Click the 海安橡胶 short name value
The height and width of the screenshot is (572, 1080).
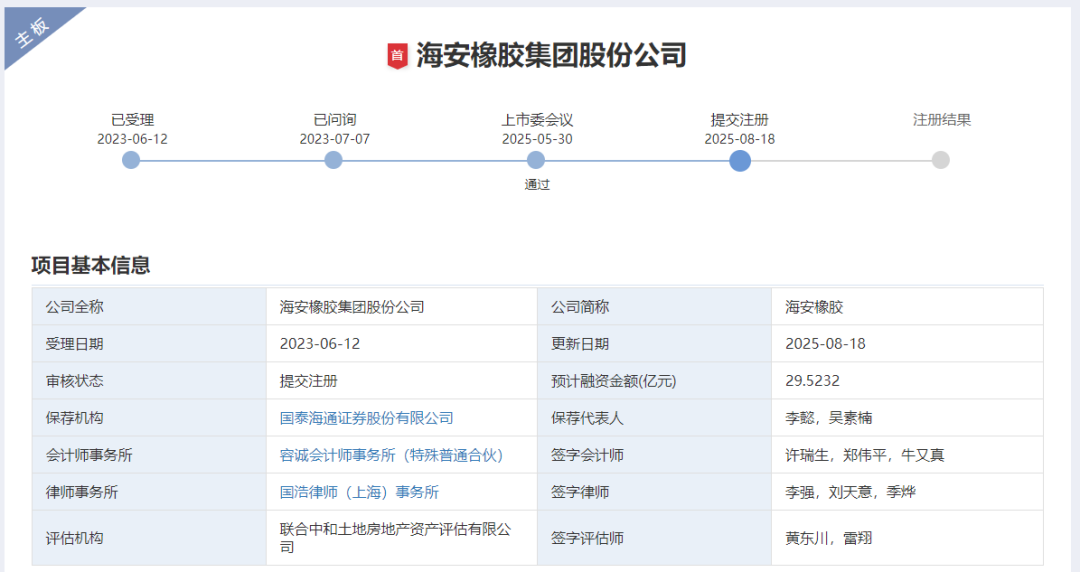[814, 307]
